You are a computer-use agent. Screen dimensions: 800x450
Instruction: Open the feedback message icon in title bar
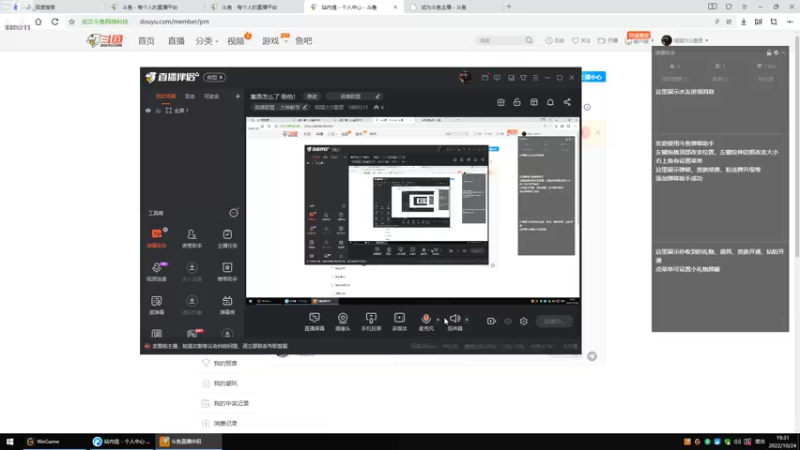point(497,78)
